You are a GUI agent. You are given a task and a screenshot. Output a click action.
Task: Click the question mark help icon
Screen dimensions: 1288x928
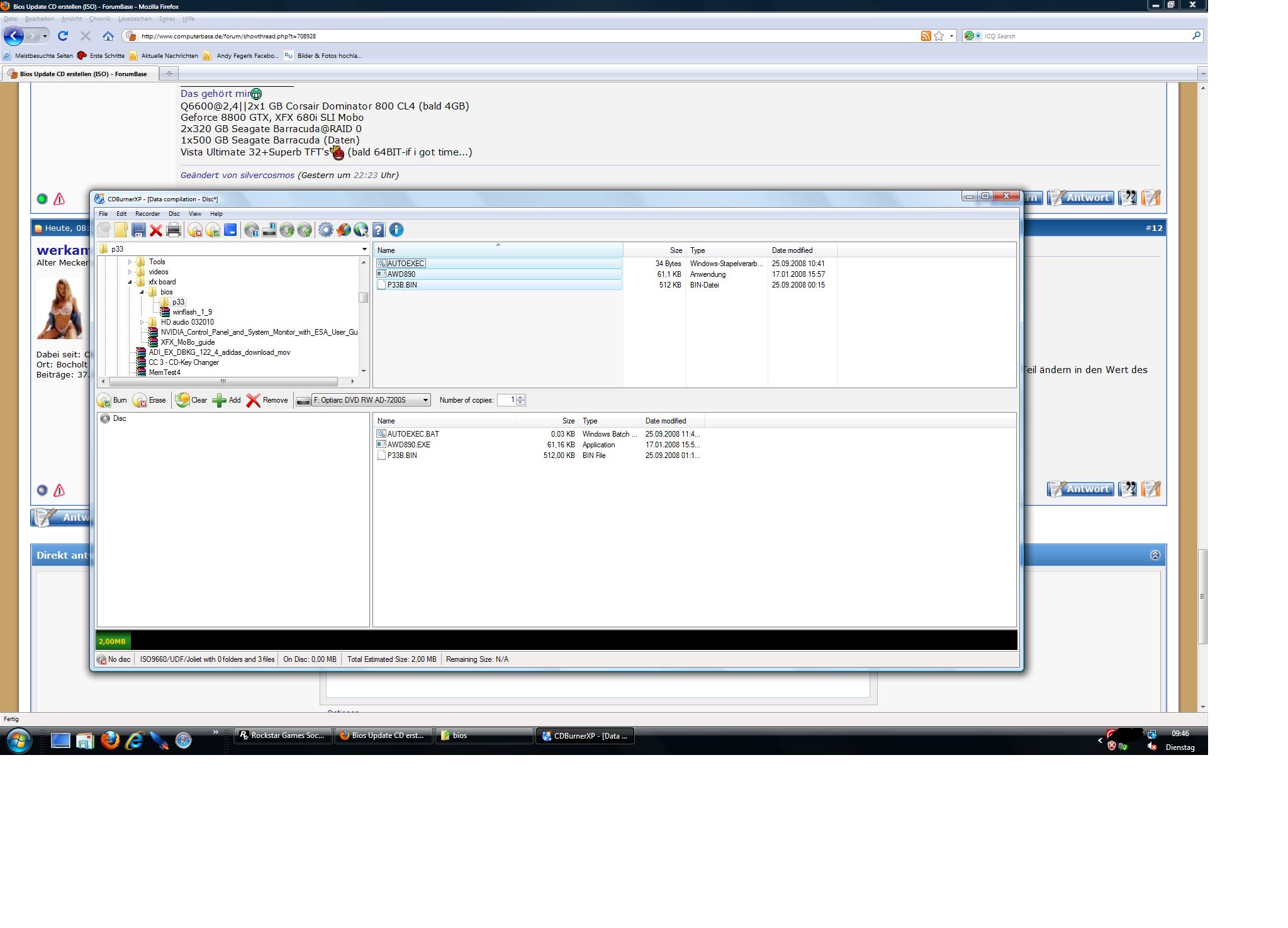pyautogui.click(x=378, y=230)
